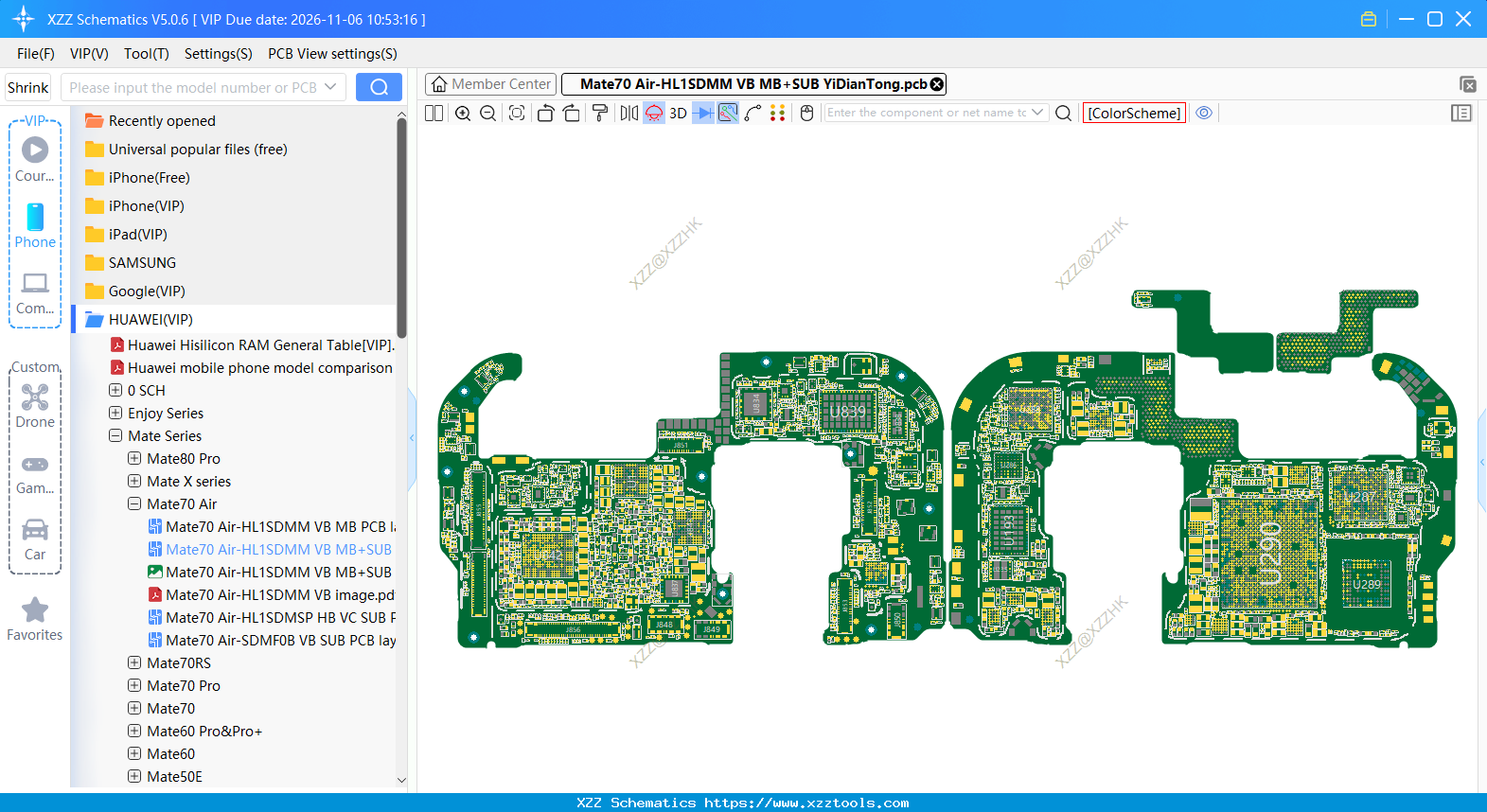Click the zoom in magnifier icon

click(463, 114)
